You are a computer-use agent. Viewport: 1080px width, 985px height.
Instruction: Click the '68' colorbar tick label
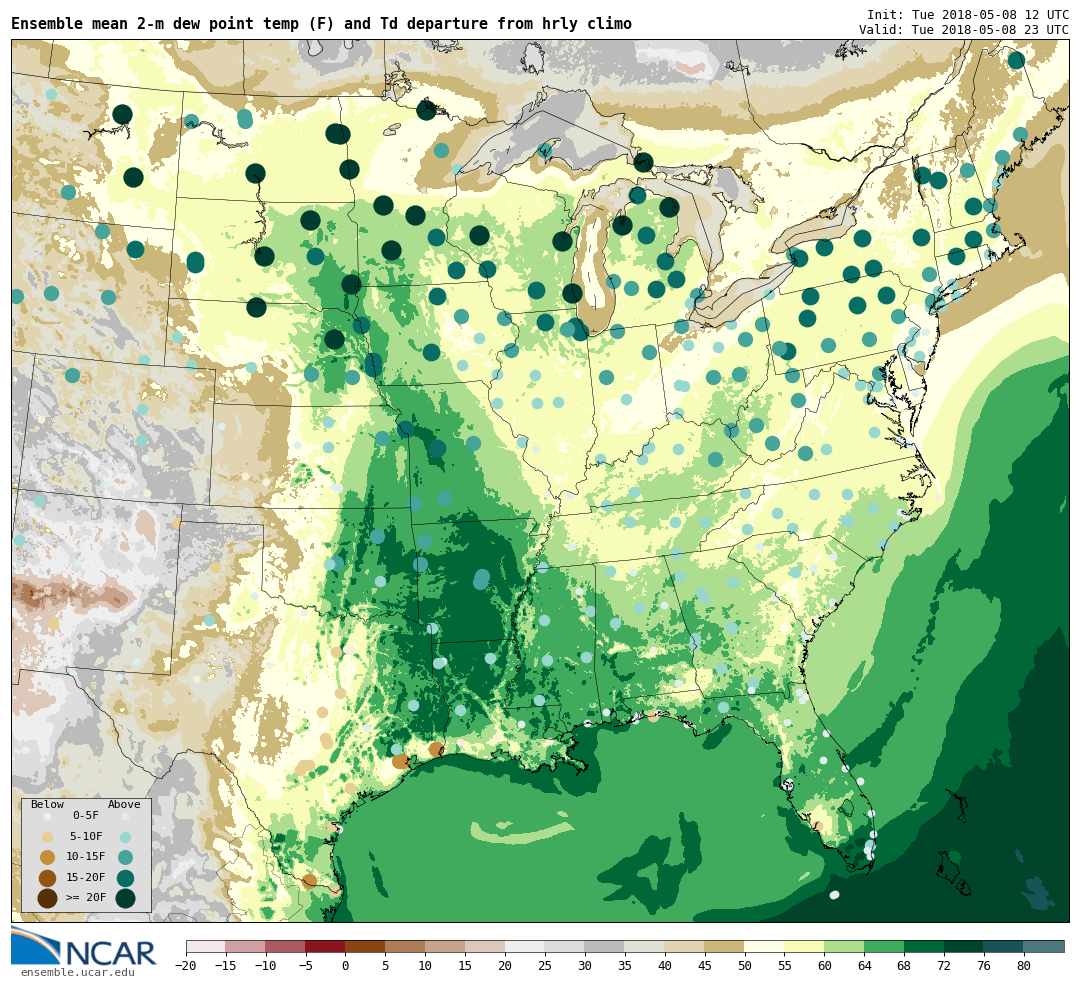[905, 966]
